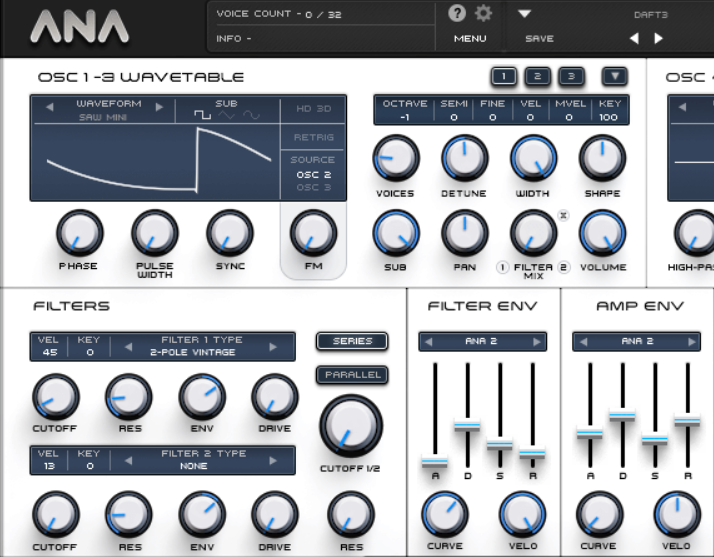The height and width of the screenshot is (557, 714).
Task: Click the DETUNE knob
Action: pyautogui.click(x=464, y=158)
